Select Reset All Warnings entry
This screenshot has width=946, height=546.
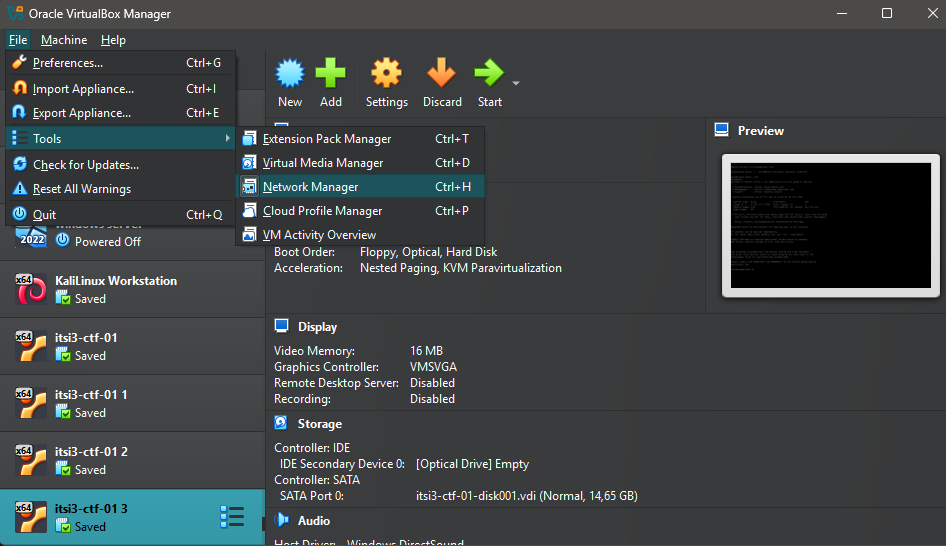pyautogui.click(x=119, y=189)
